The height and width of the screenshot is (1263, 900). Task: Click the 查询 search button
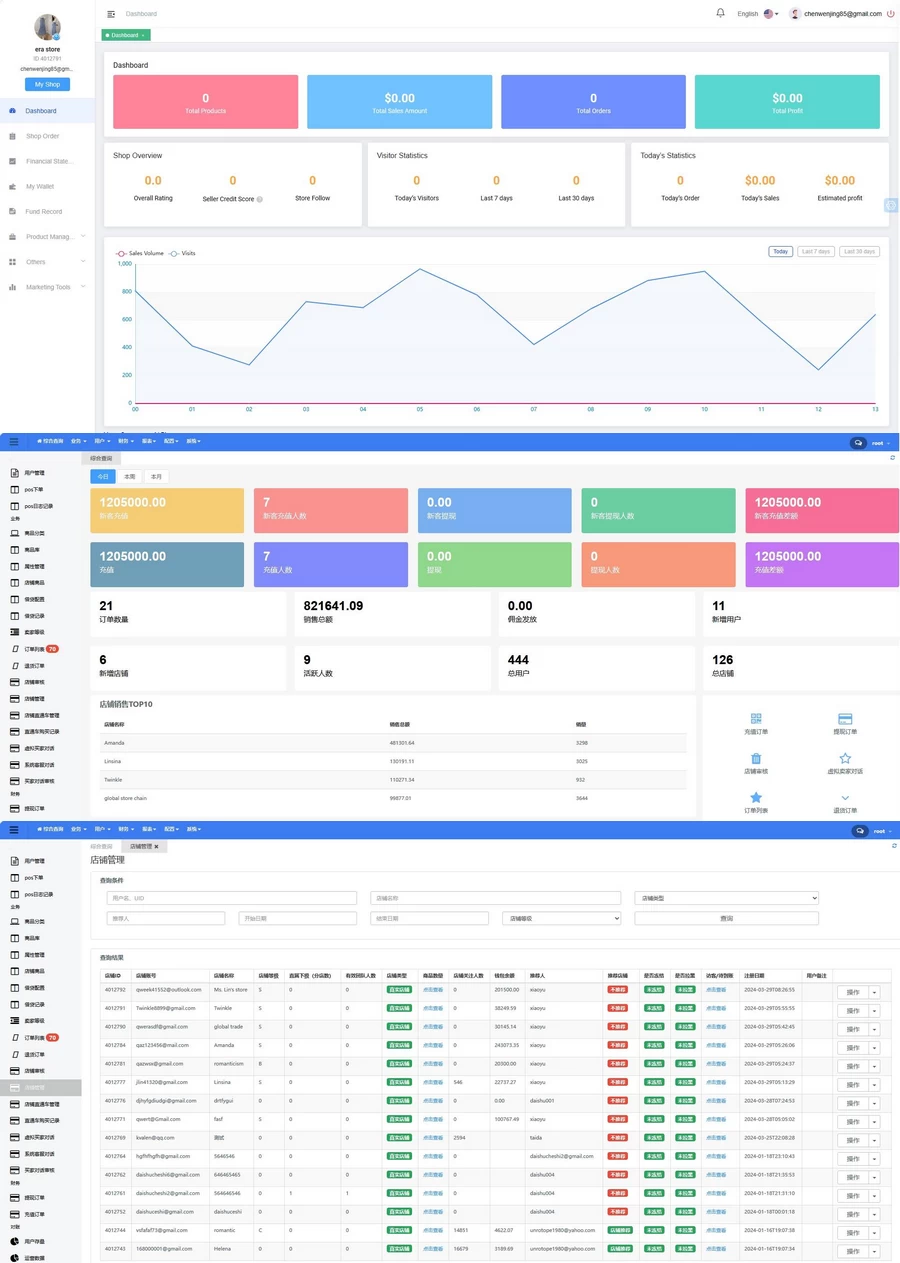click(x=726, y=918)
